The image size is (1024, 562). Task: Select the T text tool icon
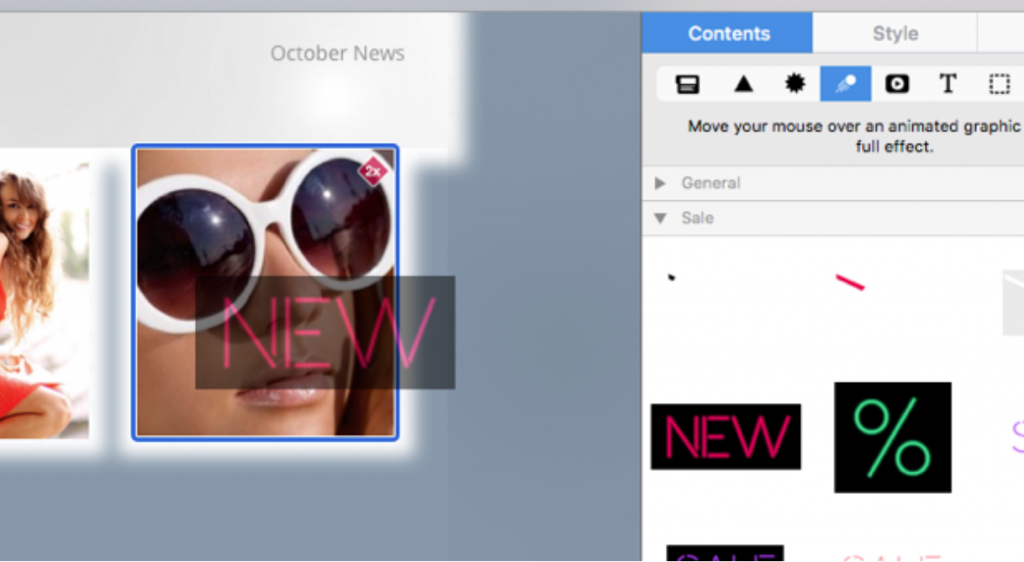948,84
